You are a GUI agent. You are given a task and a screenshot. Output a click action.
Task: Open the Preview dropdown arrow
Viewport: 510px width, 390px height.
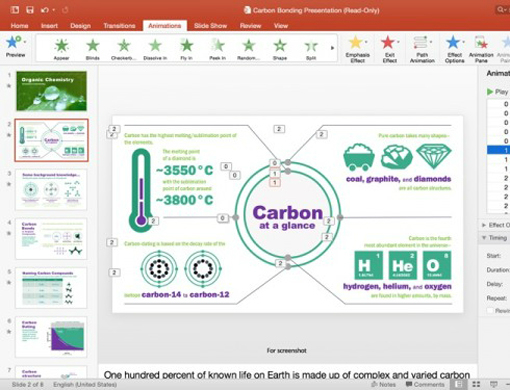[x=25, y=42]
